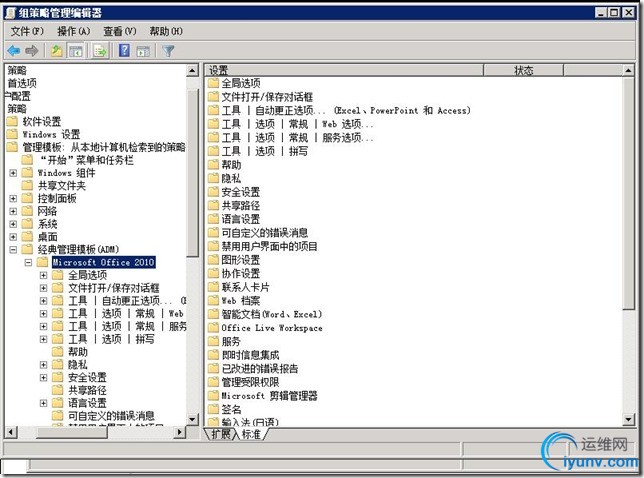The width and height of the screenshot is (644, 478).
Task: Open 语言设置 folder in right pane
Action: 241,219
